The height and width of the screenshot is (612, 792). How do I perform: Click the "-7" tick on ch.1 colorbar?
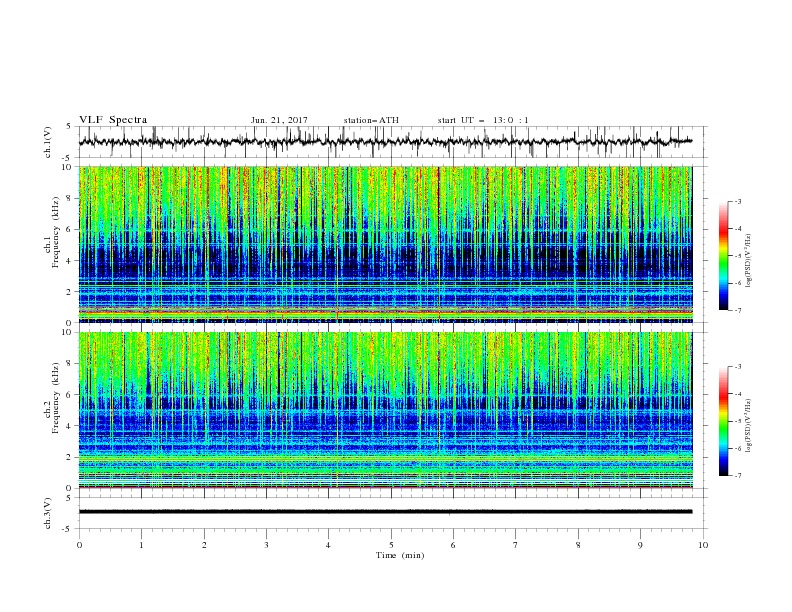click(x=738, y=310)
